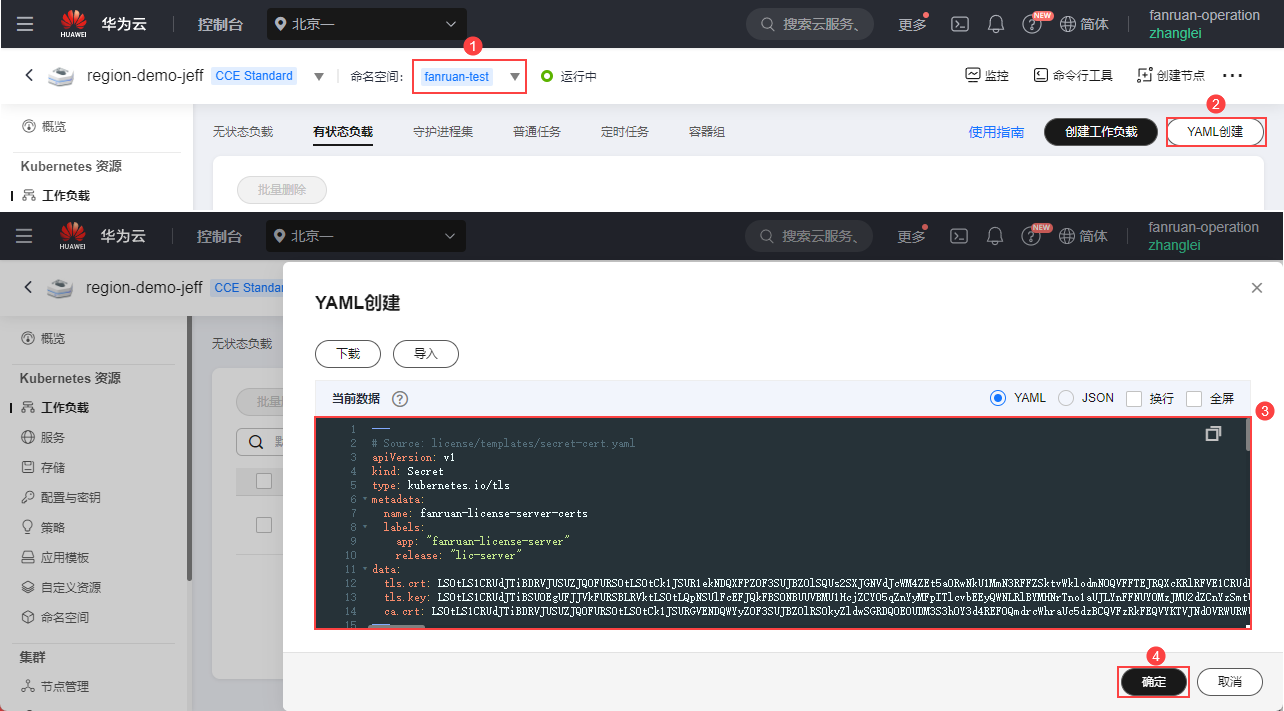Switch to the 定时任务 tab
1284x711 pixels.
click(x=625, y=132)
